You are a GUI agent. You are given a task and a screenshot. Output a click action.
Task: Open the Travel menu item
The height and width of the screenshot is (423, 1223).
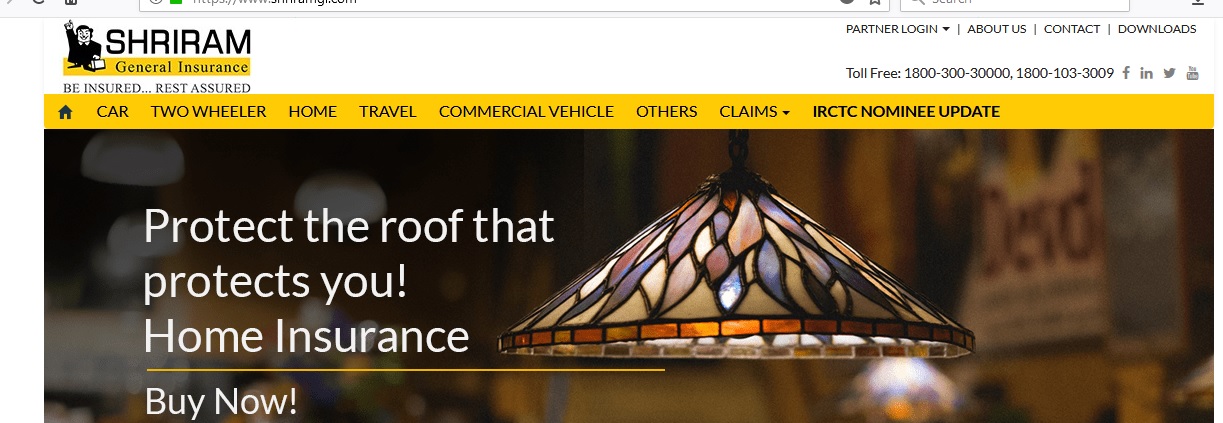point(388,111)
